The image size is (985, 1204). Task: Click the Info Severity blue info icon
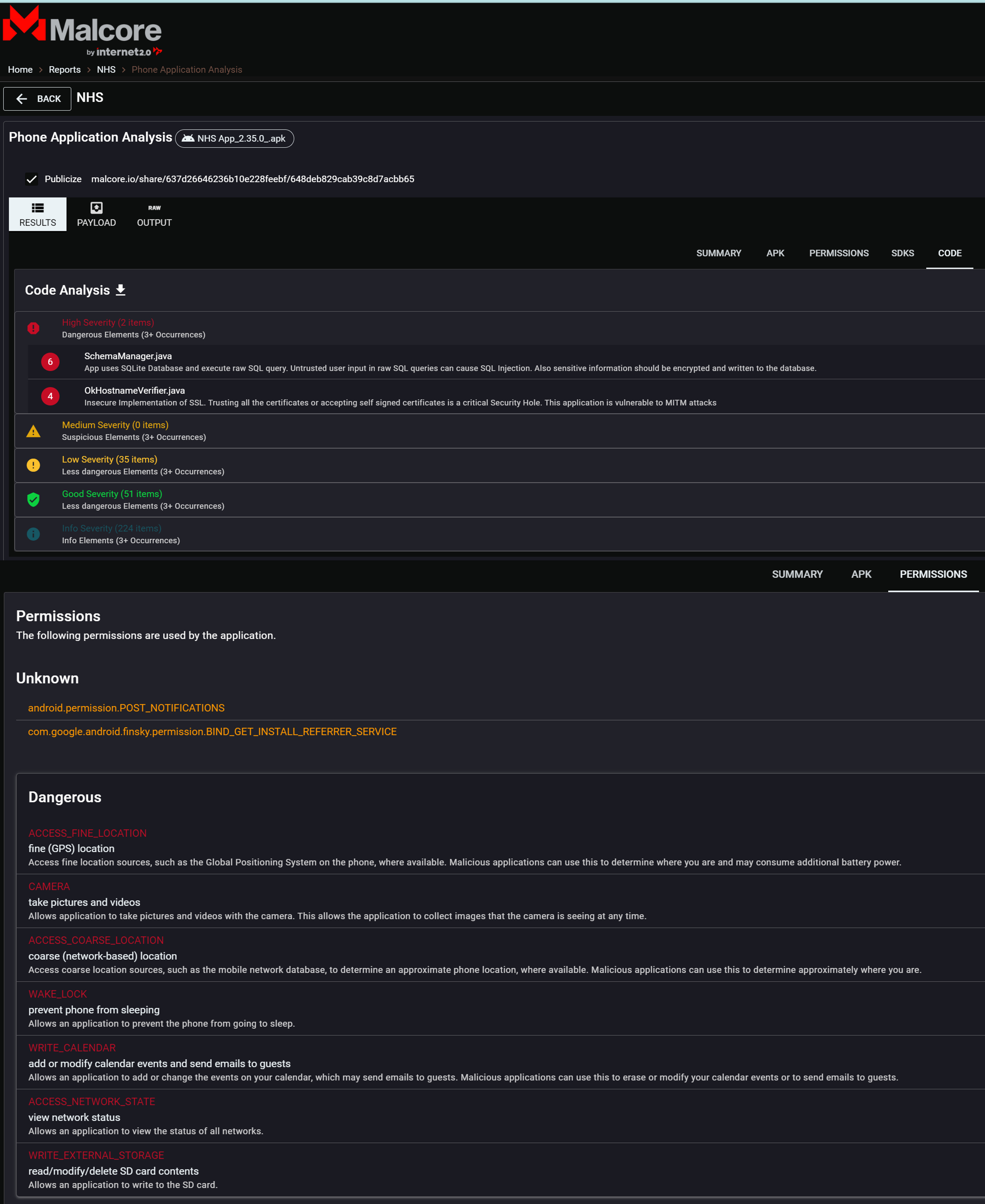33,534
